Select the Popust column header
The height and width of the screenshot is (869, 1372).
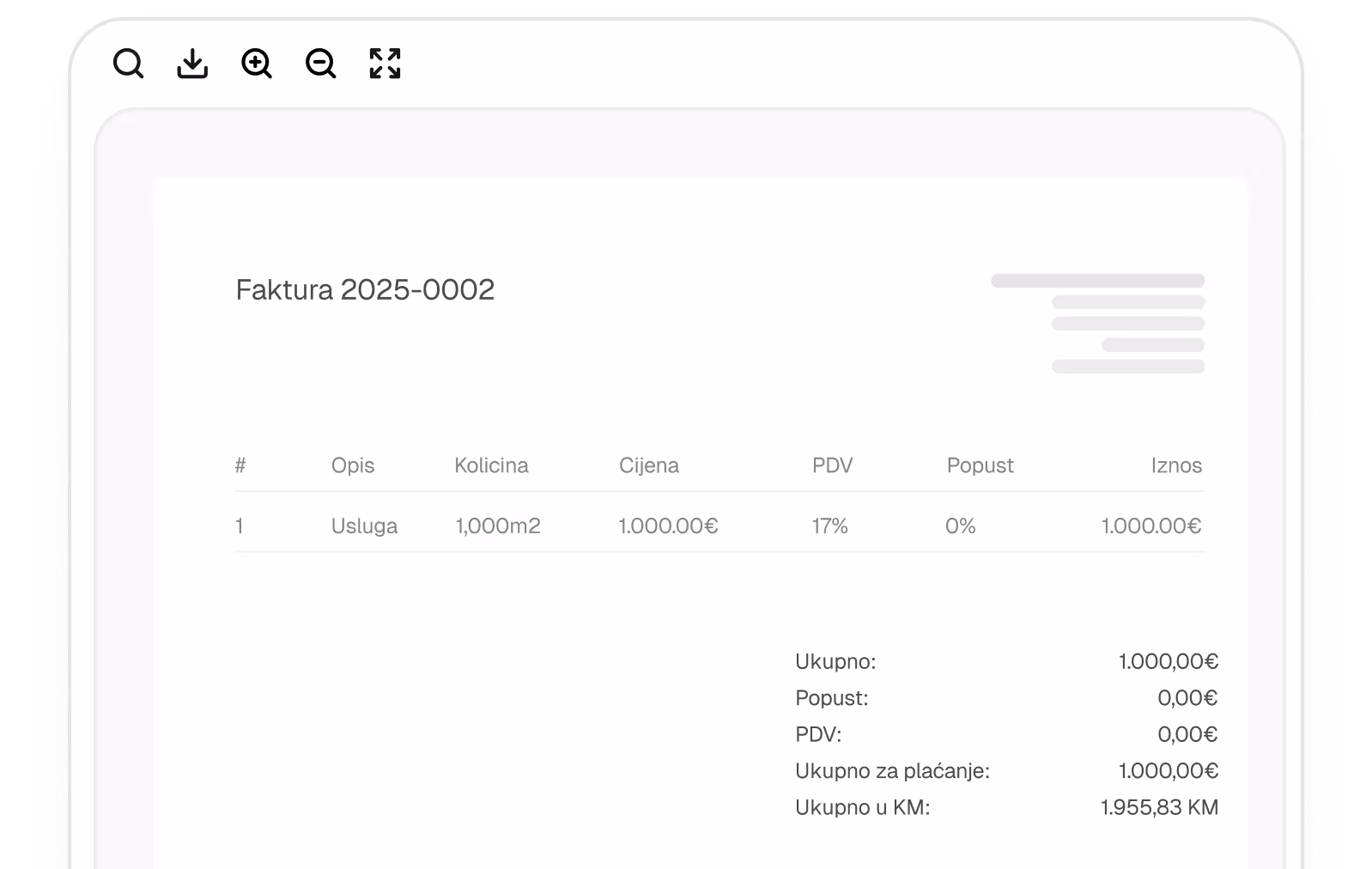980,465
